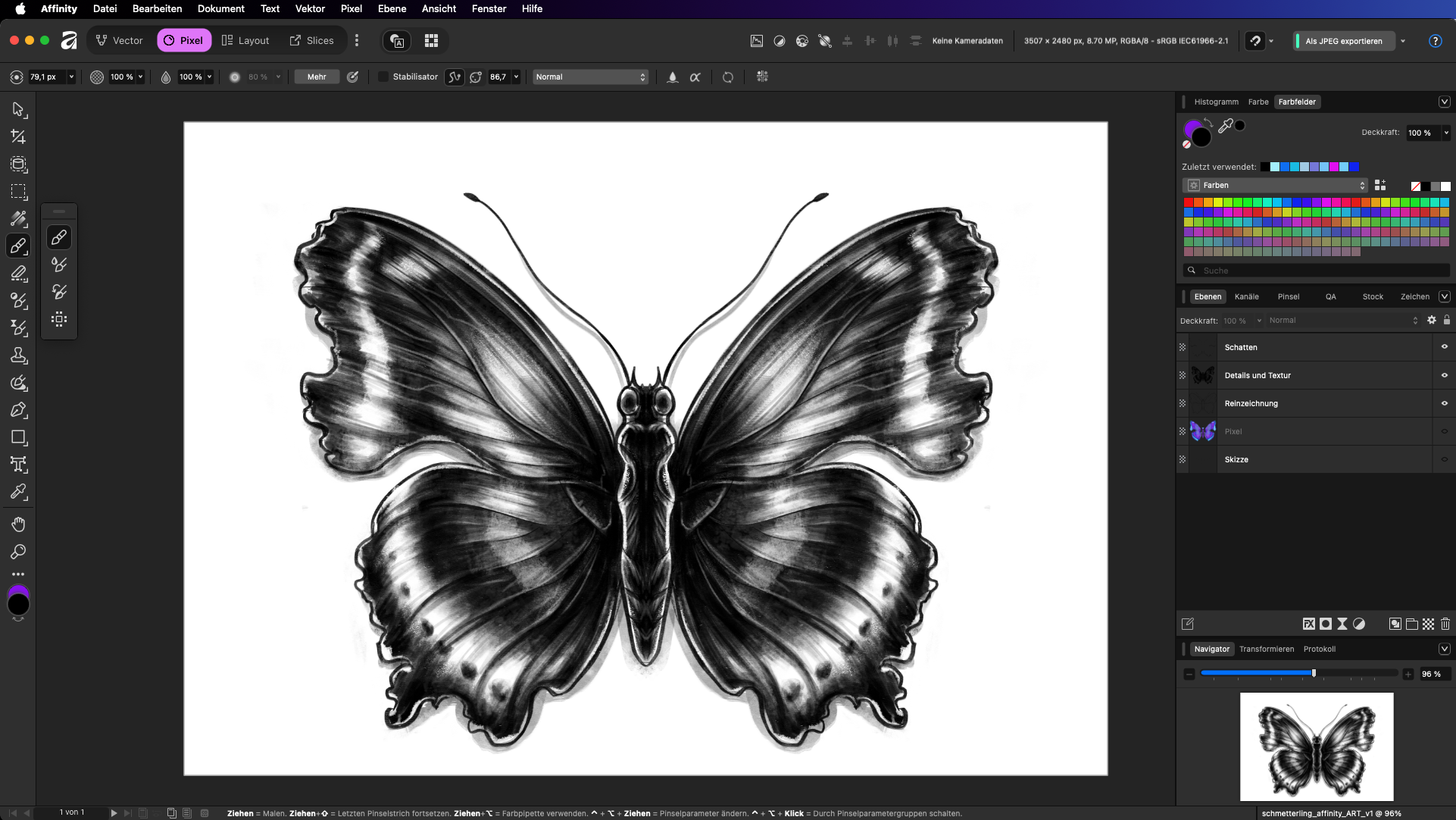Switch to the Pinsel tab
Screen dimensions: 1456x820
pos(1288,296)
